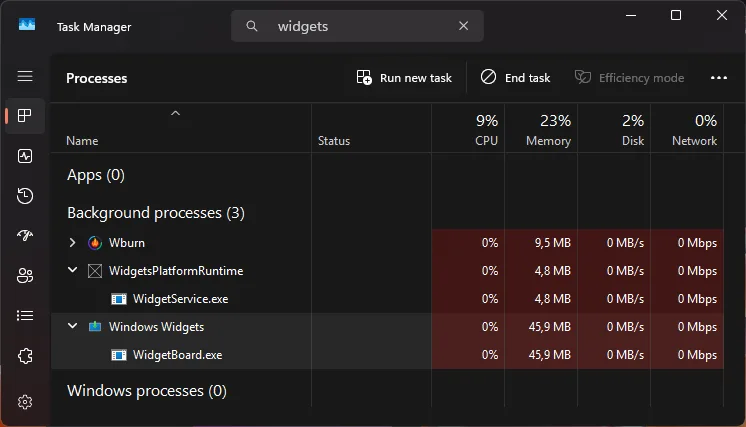The width and height of the screenshot is (746, 427).
Task: Click the Processes page title
Action: click(97, 78)
